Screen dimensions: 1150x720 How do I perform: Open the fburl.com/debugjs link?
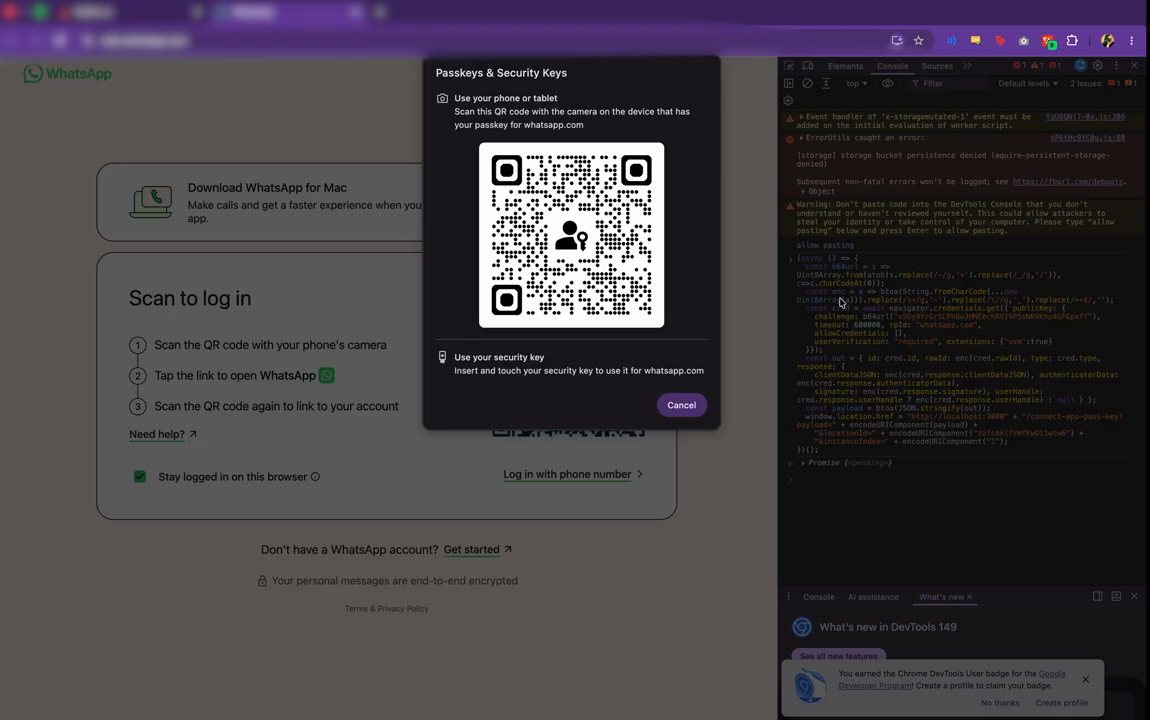click(x=1069, y=182)
